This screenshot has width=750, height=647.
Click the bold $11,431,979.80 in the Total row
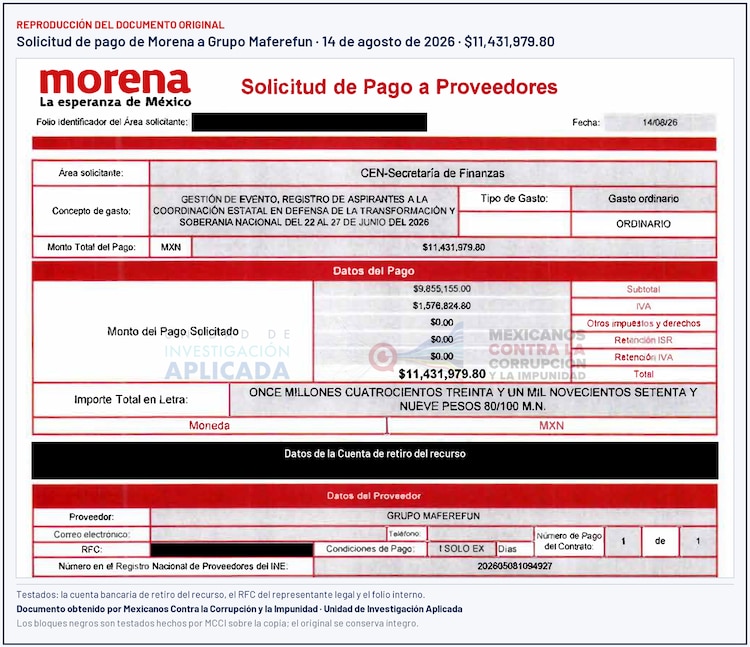[442, 373]
